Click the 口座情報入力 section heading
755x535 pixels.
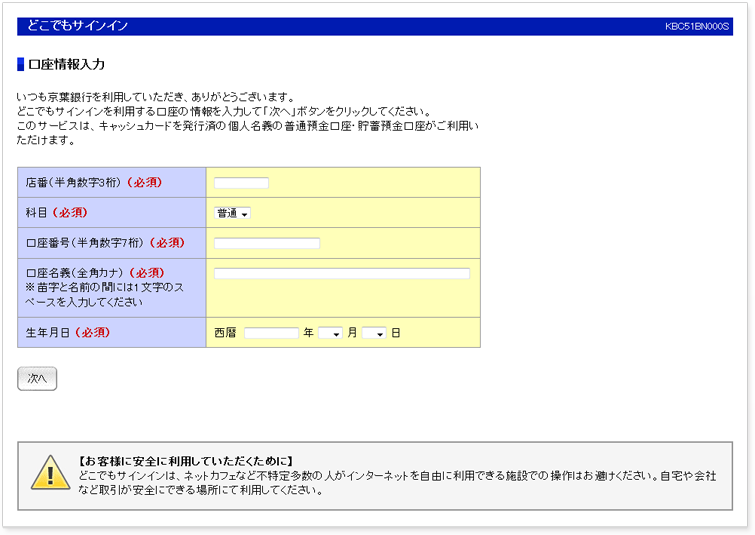pos(66,64)
